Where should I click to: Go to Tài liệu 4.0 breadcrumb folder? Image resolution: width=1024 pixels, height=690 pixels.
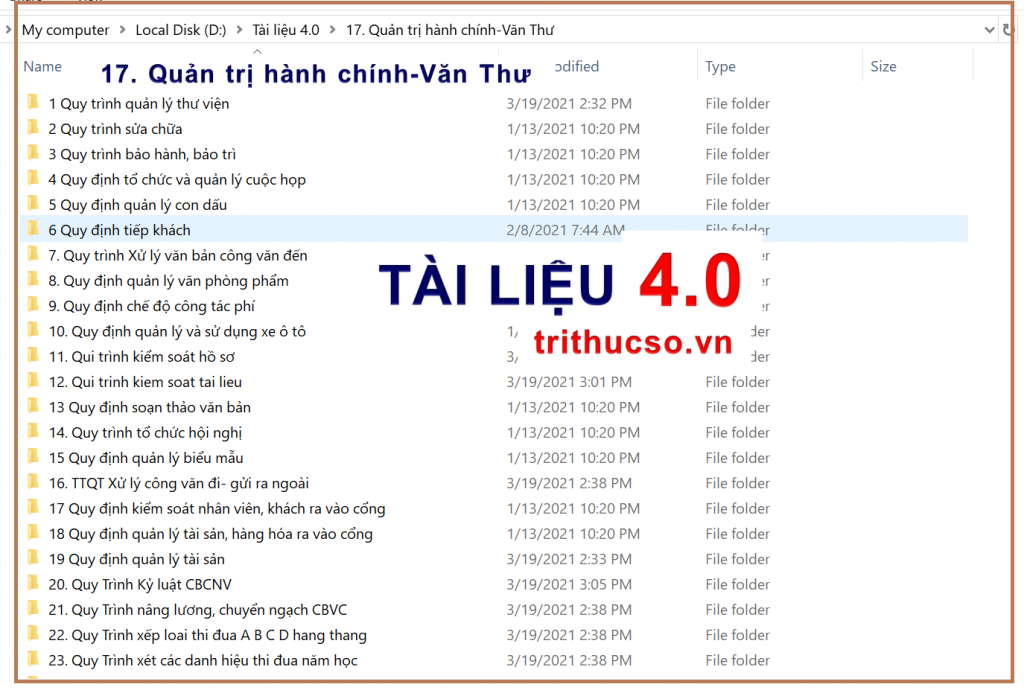point(286,30)
